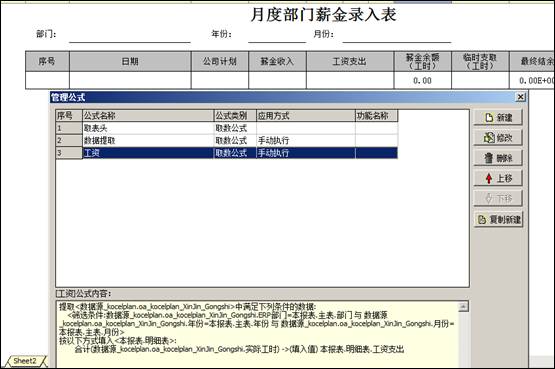555x369 pixels.
Task: Select the 取表头 formula row
Action: click(x=227, y=128)
